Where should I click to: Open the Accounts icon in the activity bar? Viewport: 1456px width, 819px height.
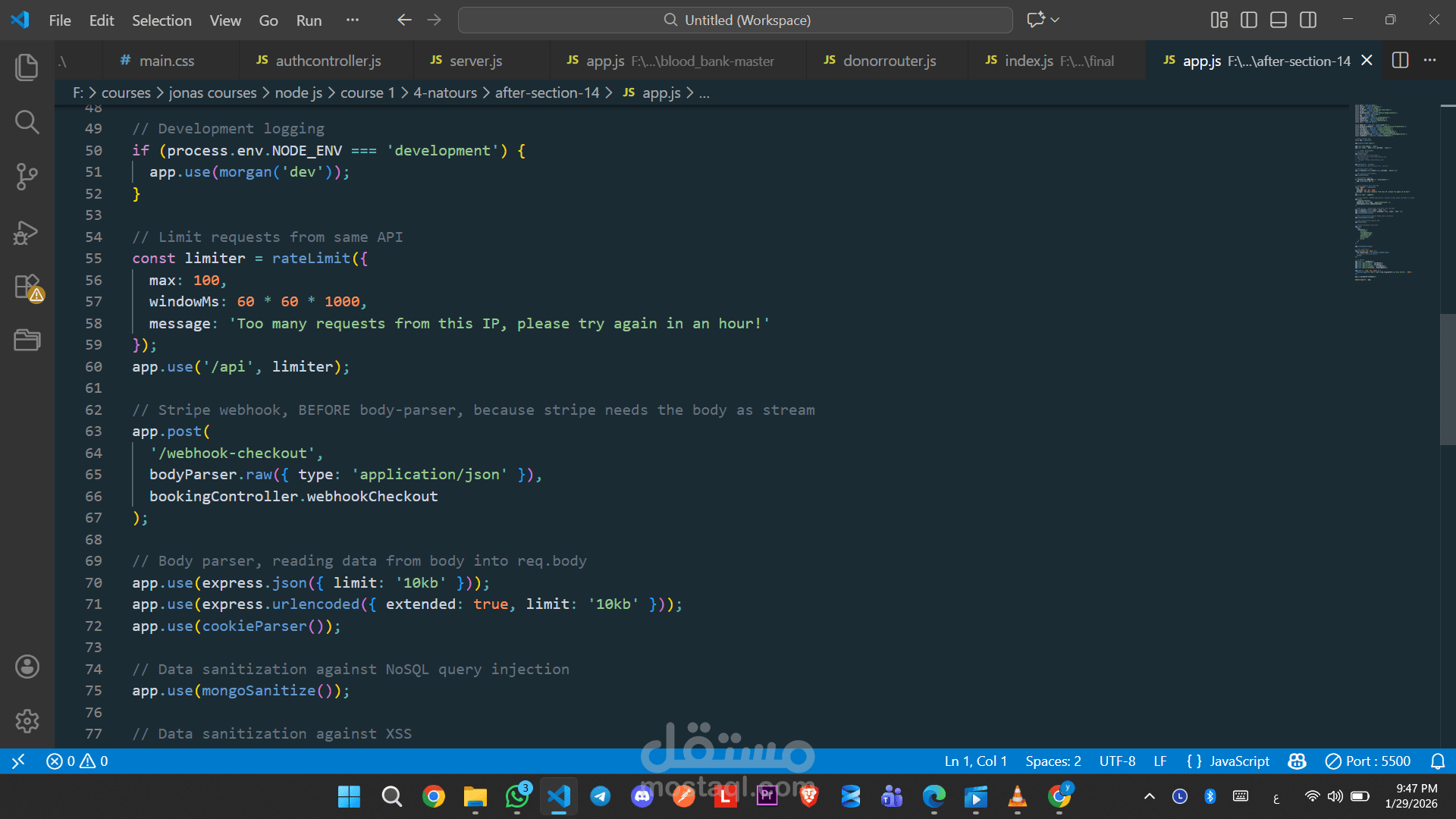[x=27, y=667]
